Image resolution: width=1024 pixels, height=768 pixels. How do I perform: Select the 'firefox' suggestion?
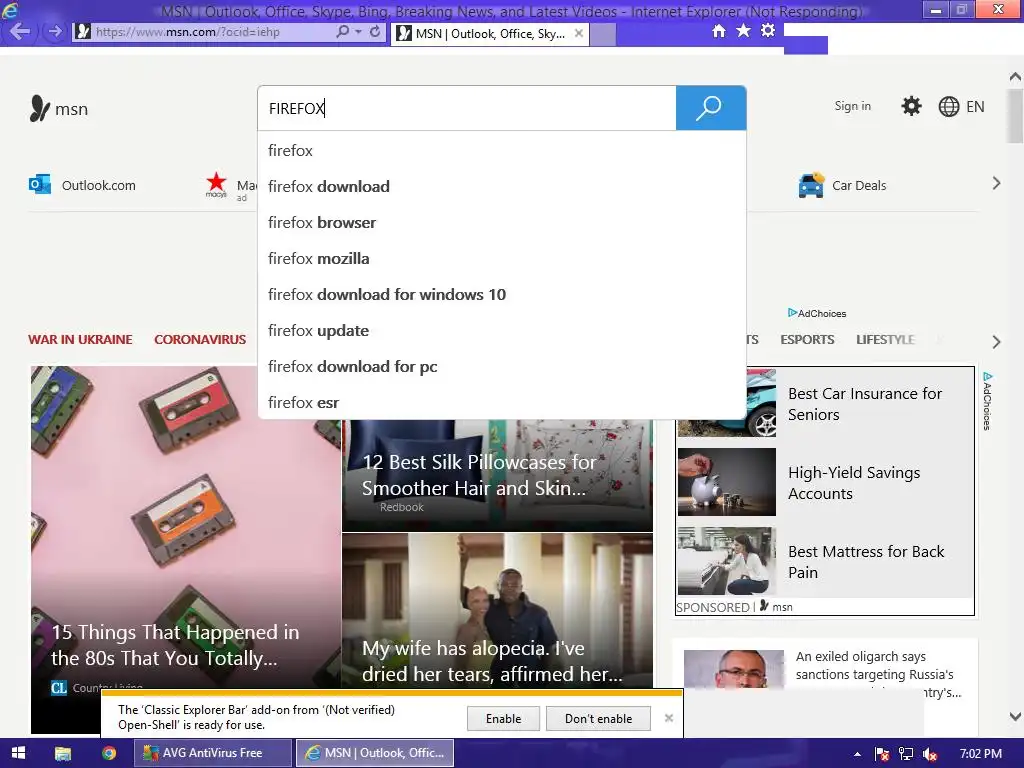[x=502, y=151]
